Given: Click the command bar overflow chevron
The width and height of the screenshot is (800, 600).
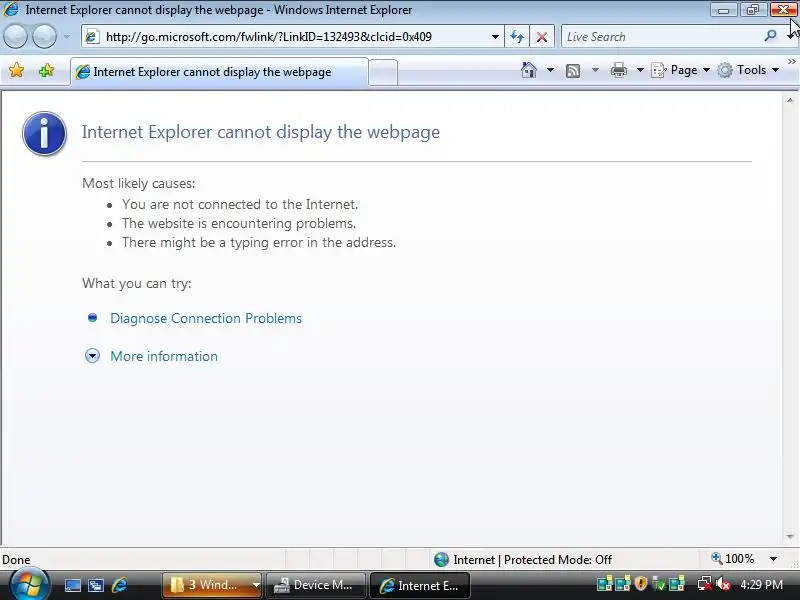Looking at the screenshot, I should pos(791,62).
